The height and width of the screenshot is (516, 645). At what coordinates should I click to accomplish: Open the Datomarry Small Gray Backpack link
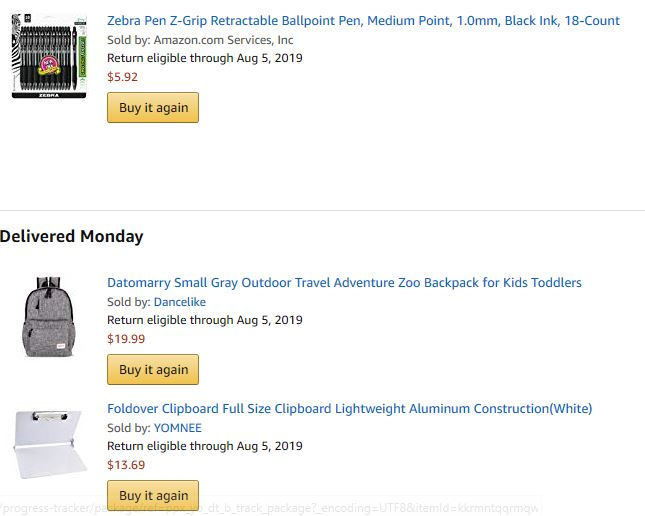coord(344,283)
